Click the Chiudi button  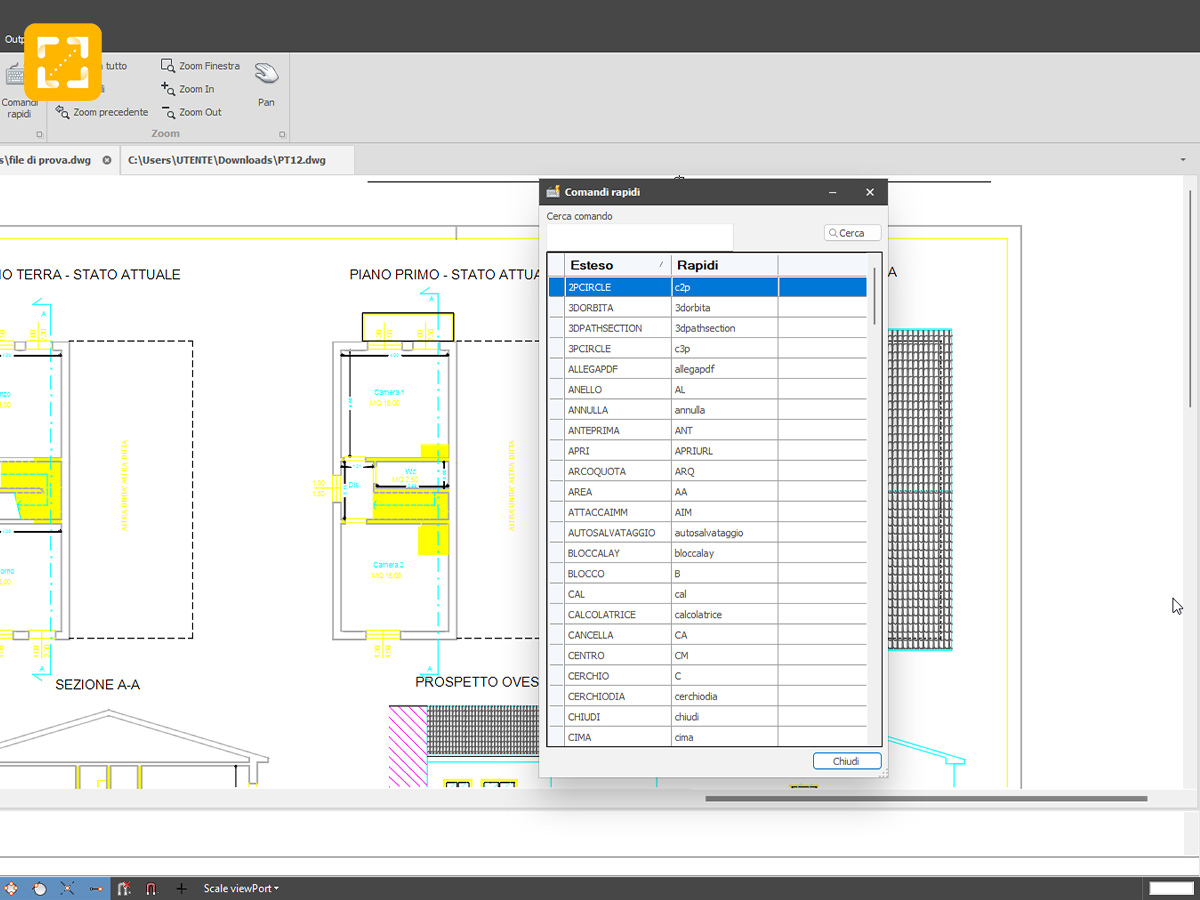846,761
